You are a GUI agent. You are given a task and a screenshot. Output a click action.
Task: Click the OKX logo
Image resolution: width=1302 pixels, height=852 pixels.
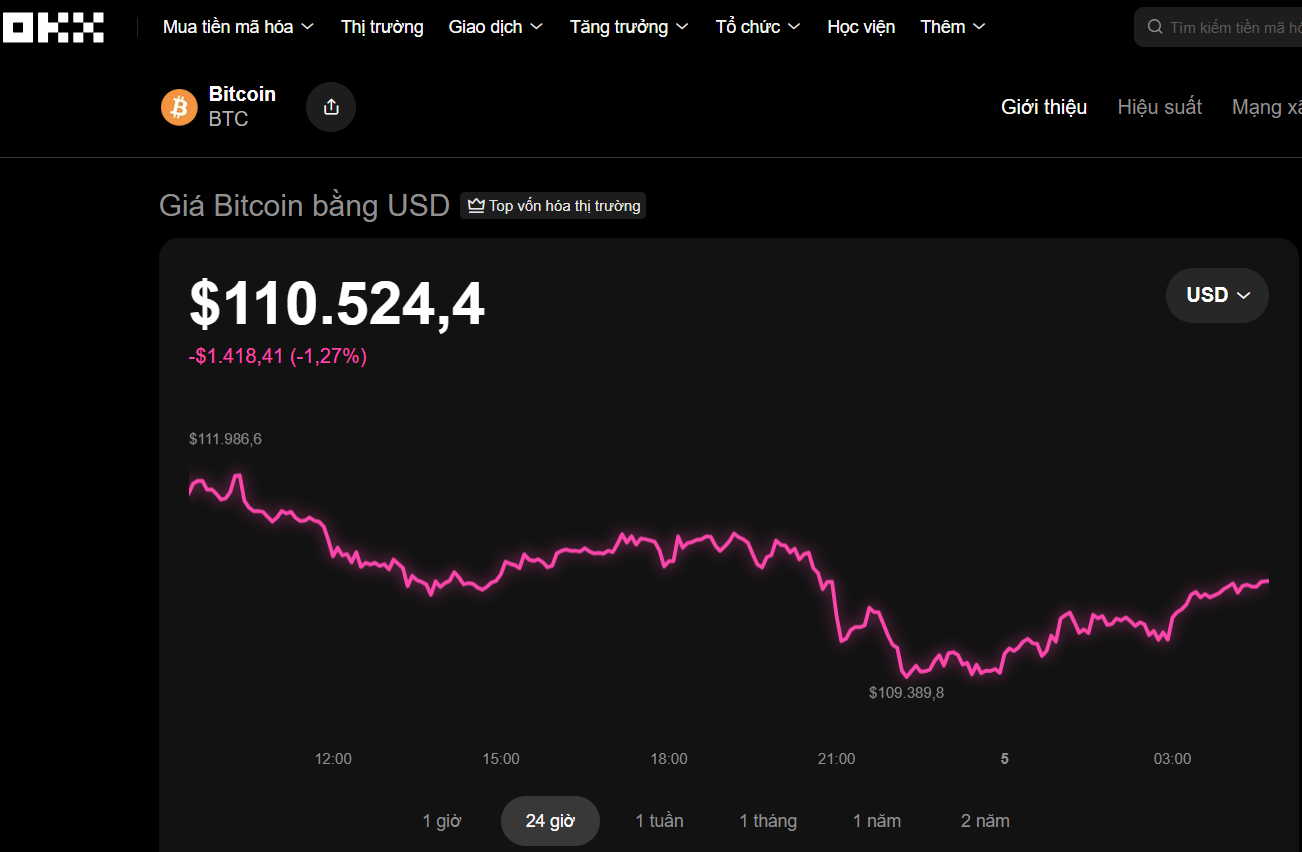point(54,26)
